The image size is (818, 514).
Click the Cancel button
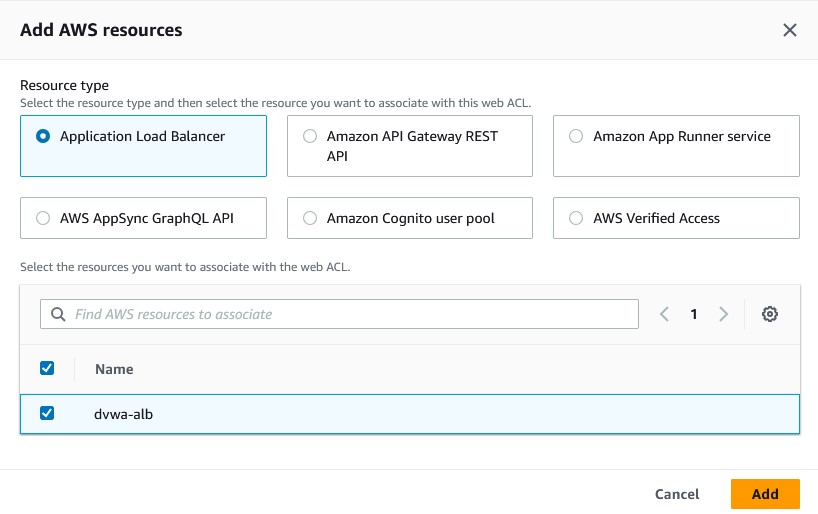coord(677,494)
